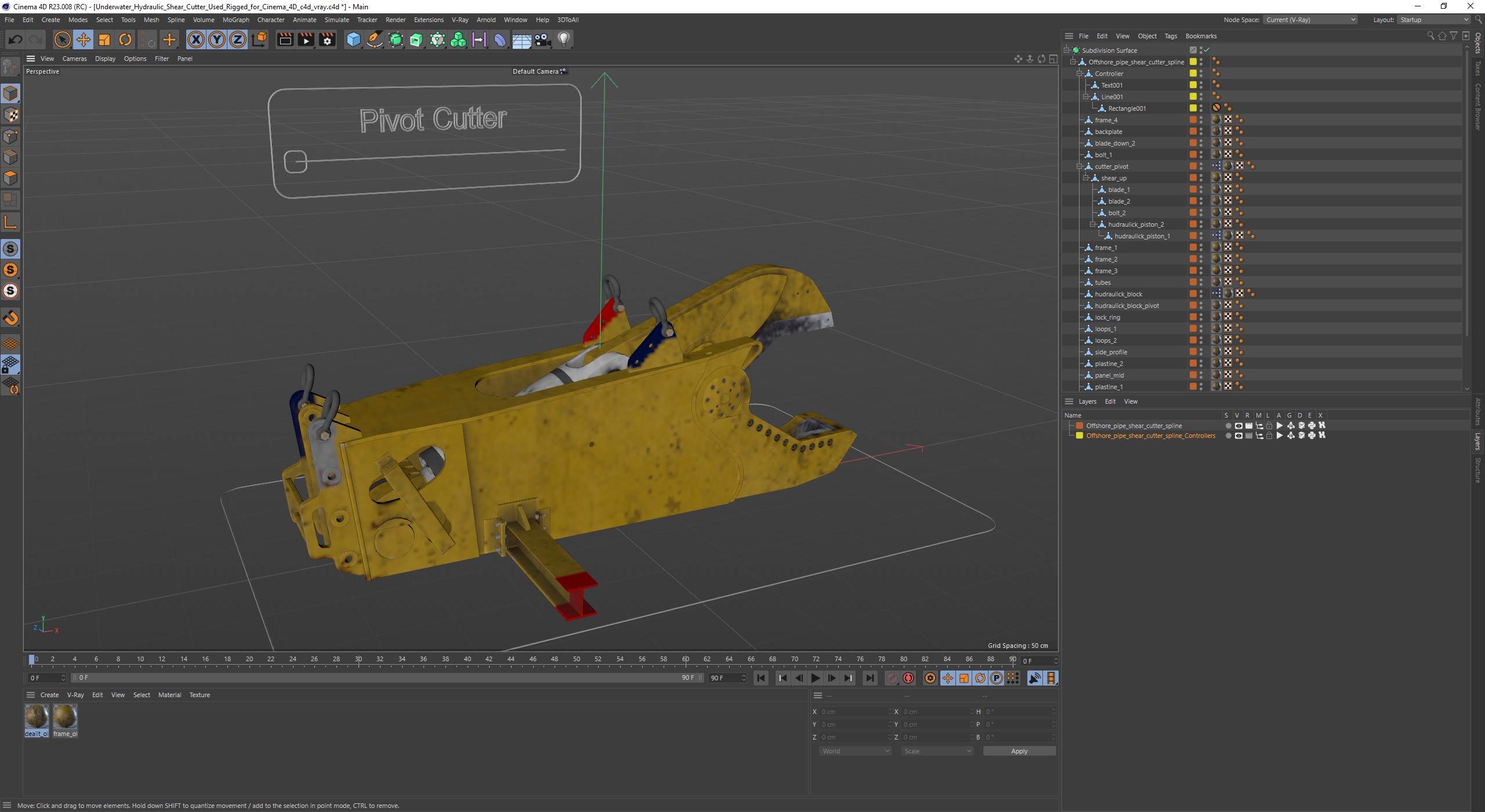Collapse the Controller tree node
This screenshot has width=1485, height=812.
(x=1080, y=74)
